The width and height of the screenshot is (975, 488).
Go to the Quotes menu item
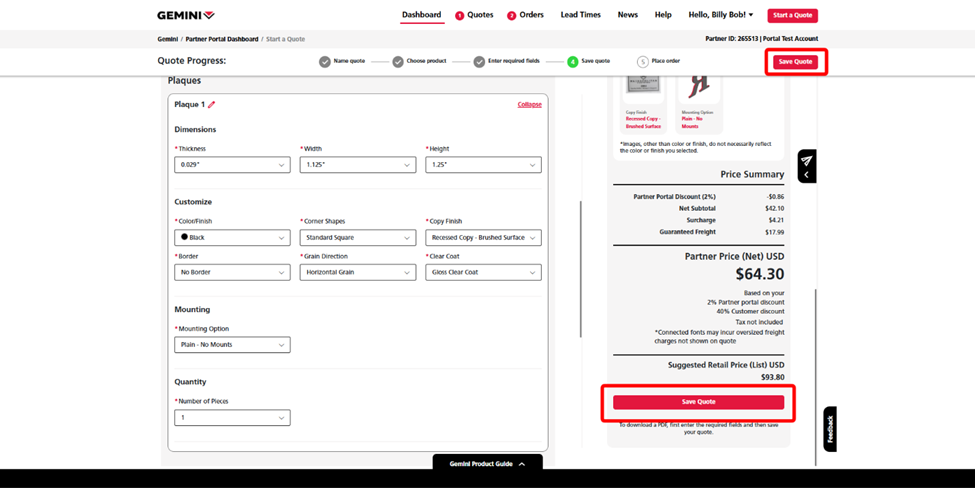tap(474, 15)
